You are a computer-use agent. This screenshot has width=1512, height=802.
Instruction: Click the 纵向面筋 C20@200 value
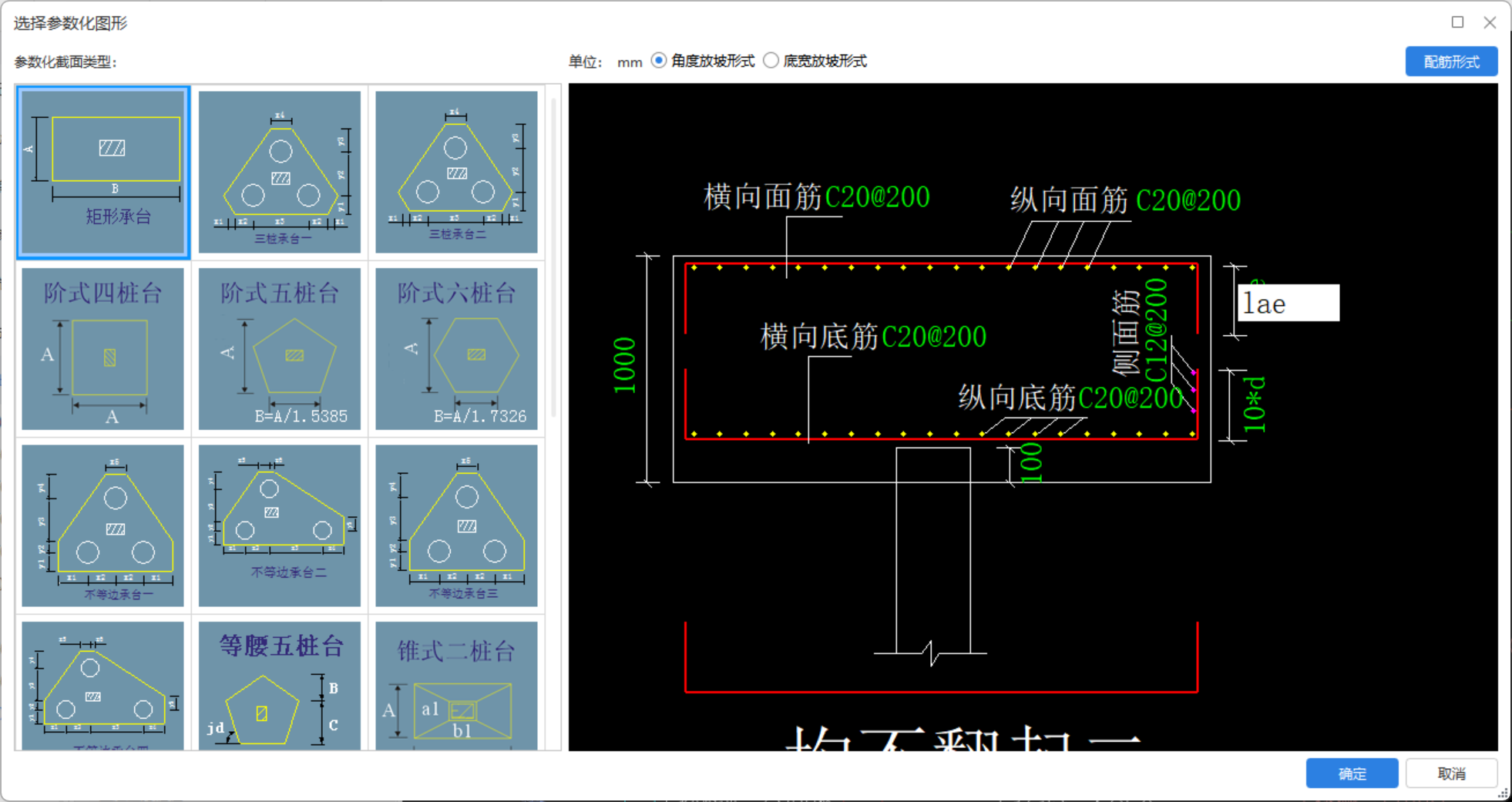click(1188, 200)
